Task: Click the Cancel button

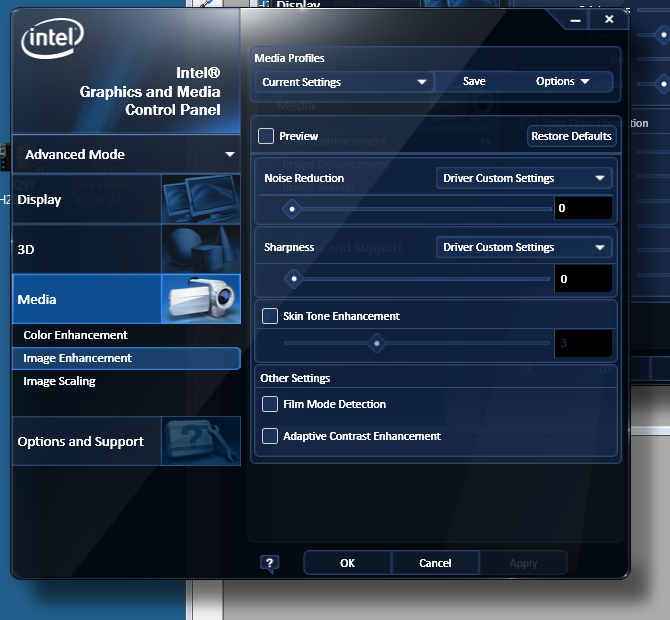Action: (435, 563)
